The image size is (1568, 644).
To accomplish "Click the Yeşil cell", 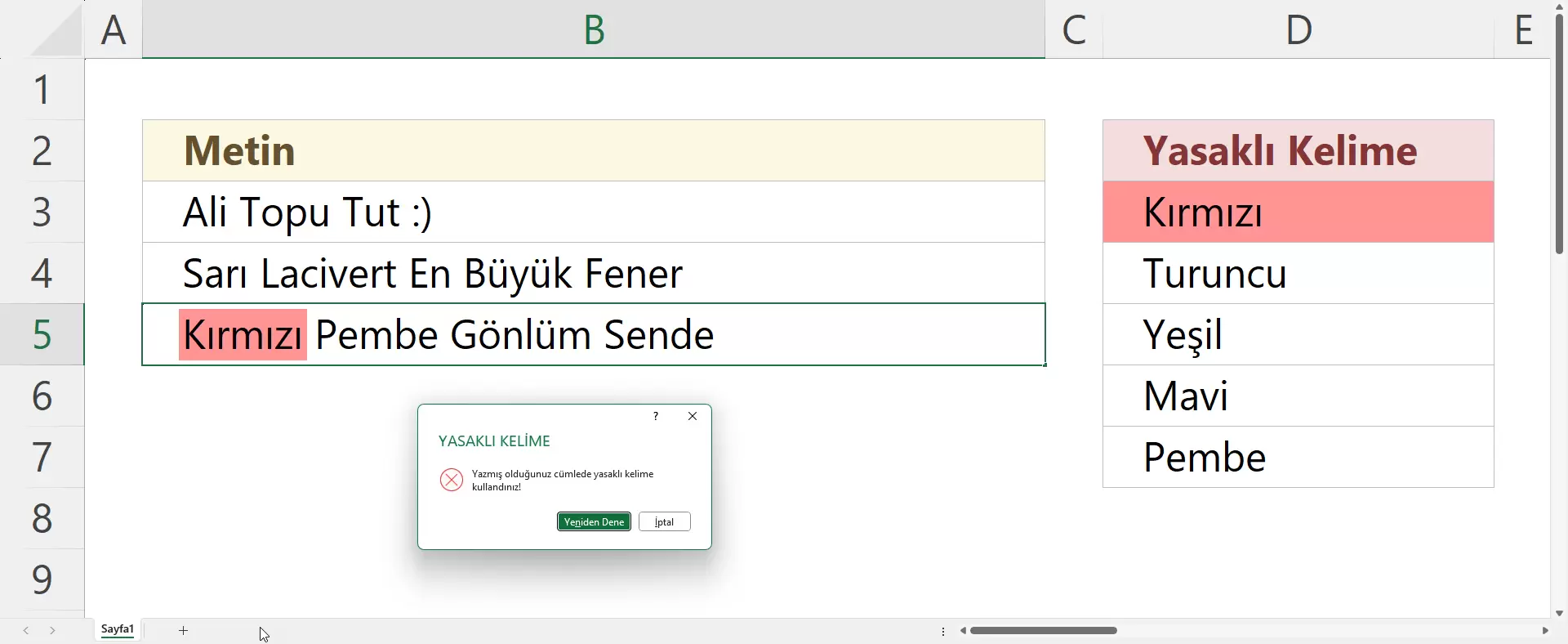I will [x=1298, y=334].
